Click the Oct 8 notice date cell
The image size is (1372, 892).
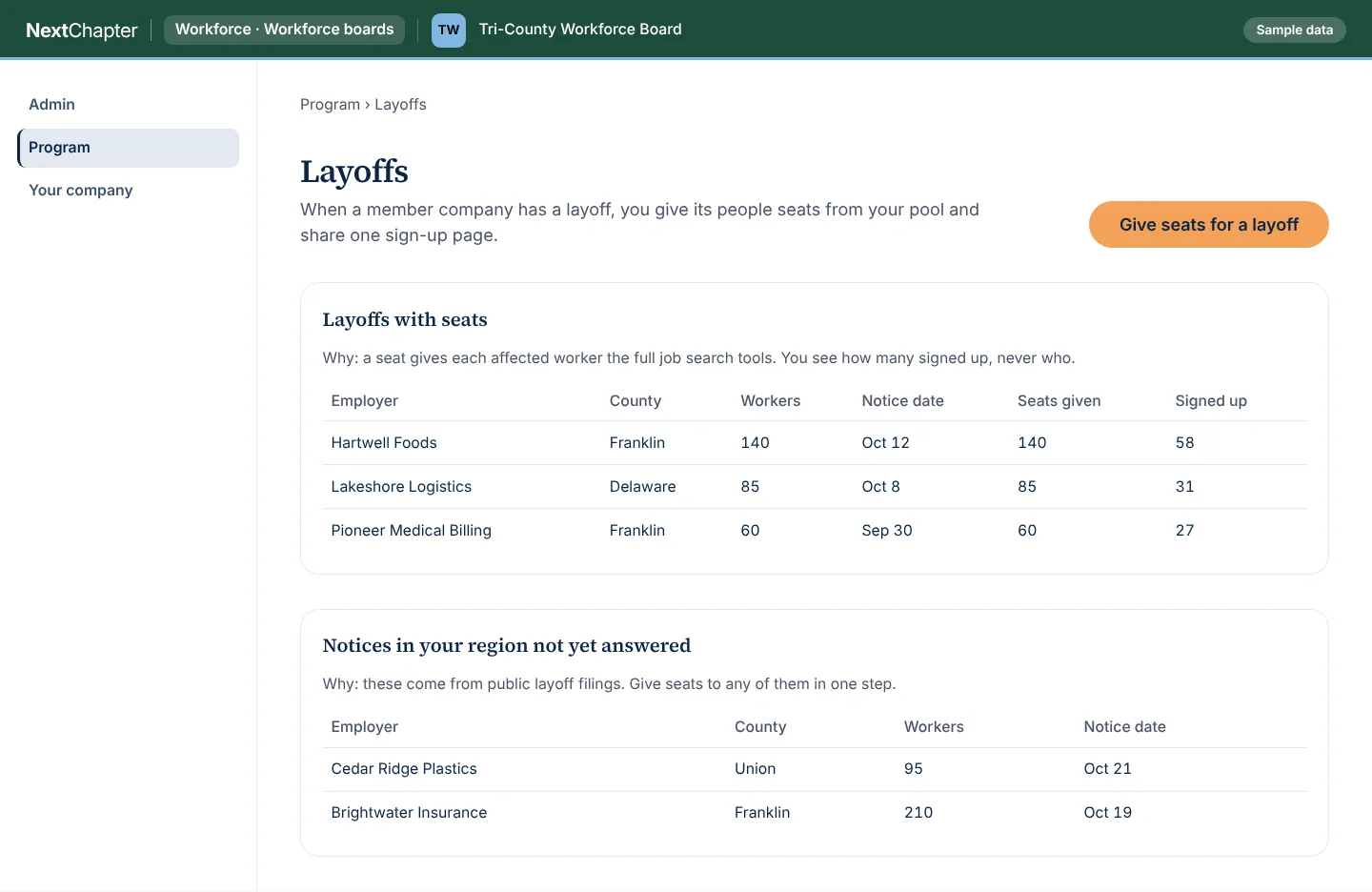[x=880, y=487]
